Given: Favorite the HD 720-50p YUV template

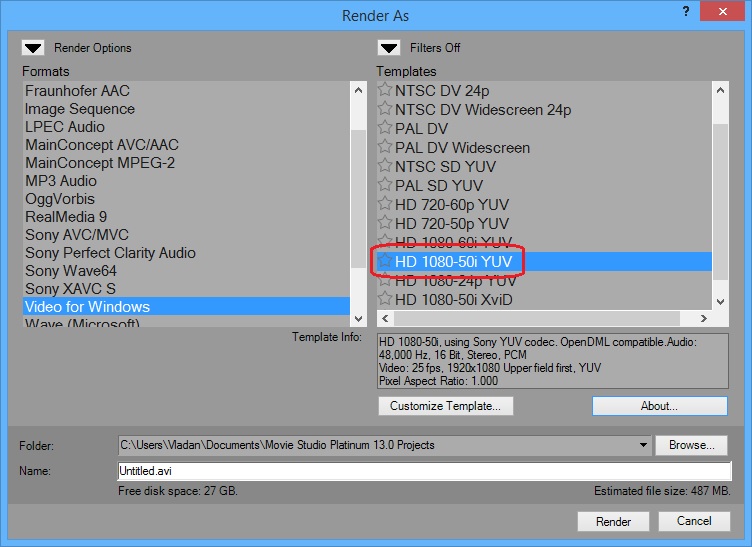Looking at the screenshot, I should 385,223.
